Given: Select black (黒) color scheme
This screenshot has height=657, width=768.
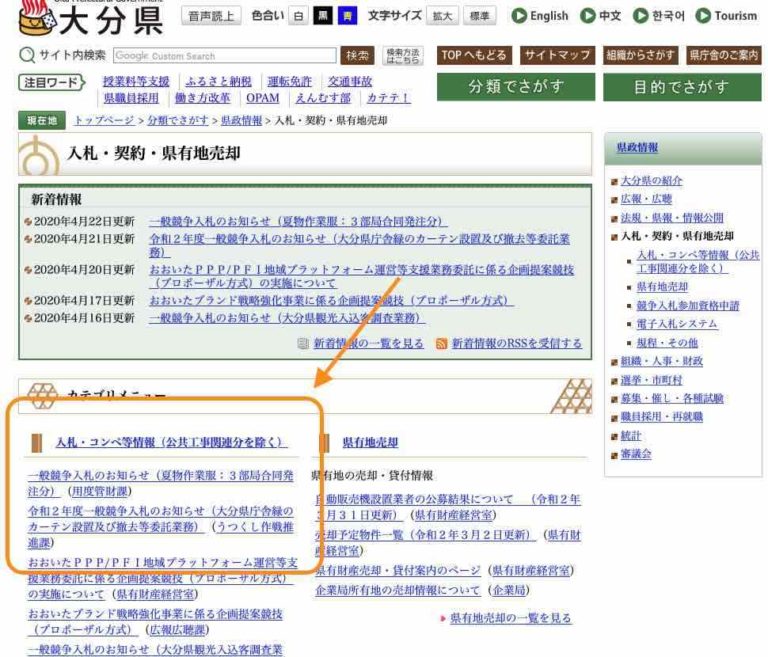Looking at the screenshot, I should (322, 16).
